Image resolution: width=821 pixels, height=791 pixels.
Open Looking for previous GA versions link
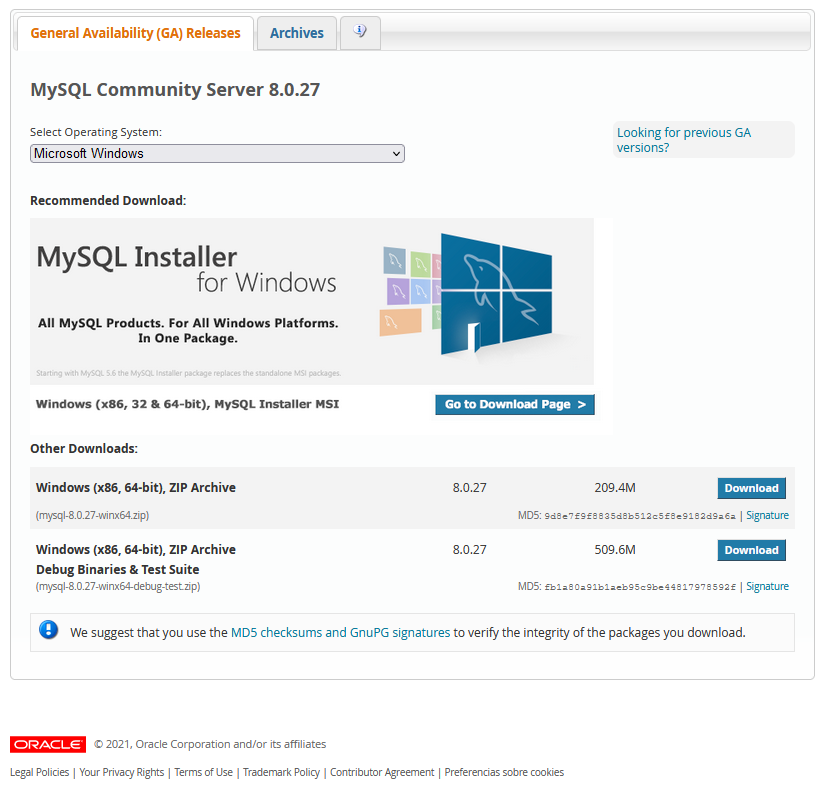684,140
